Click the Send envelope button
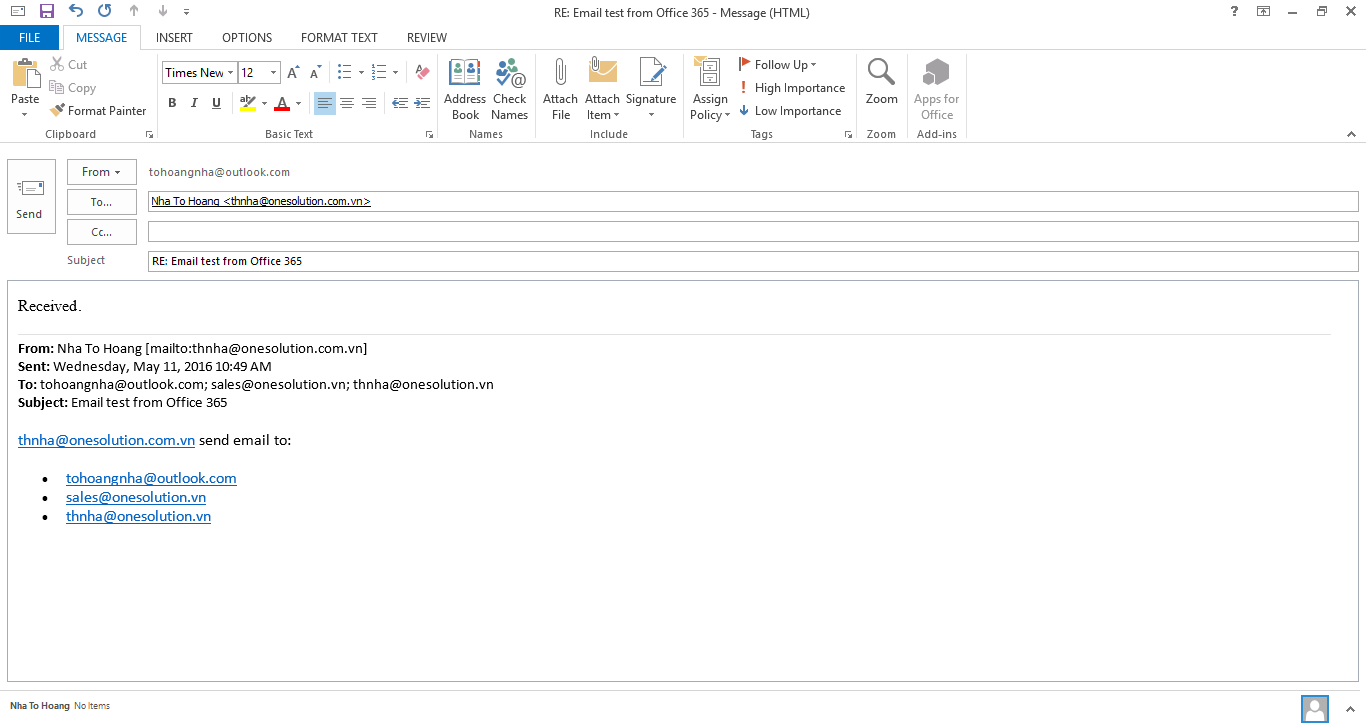 31,197
